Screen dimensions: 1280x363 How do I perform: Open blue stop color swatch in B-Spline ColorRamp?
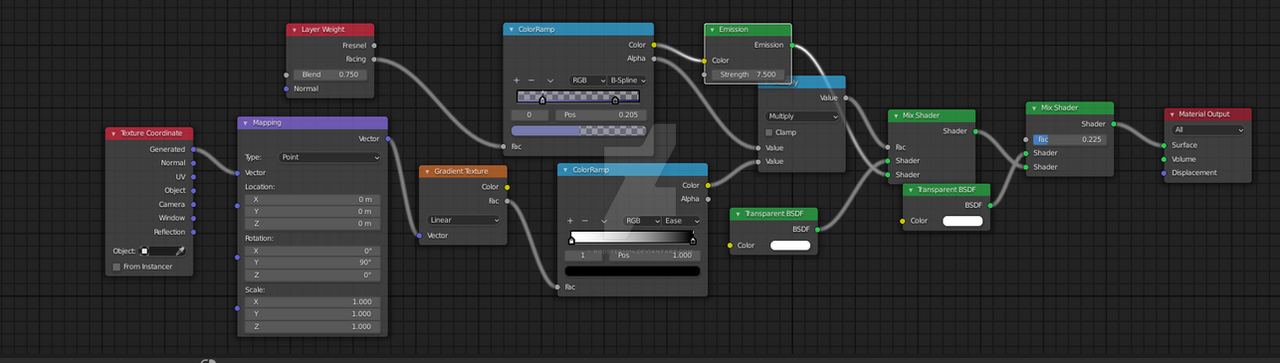pos(579,131)
